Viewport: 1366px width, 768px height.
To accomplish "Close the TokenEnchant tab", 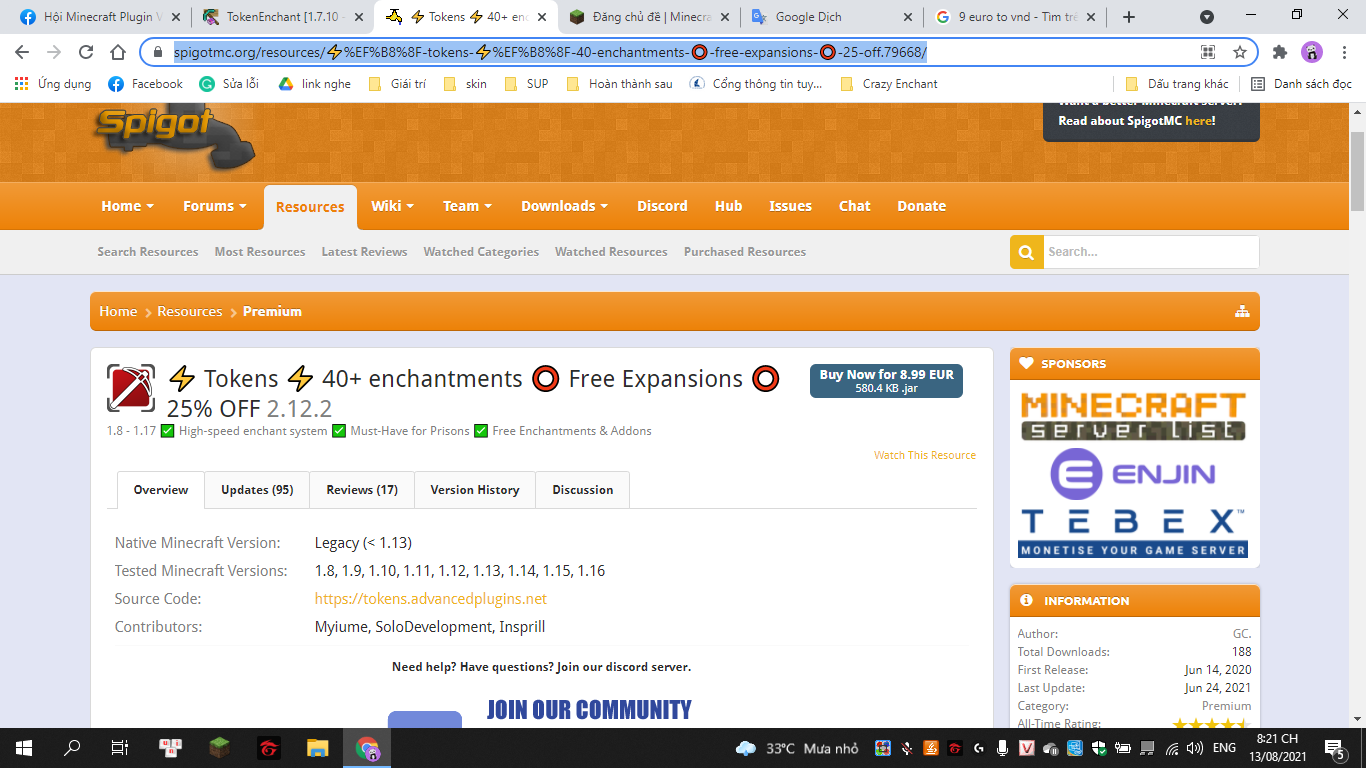I will (359, 17).
